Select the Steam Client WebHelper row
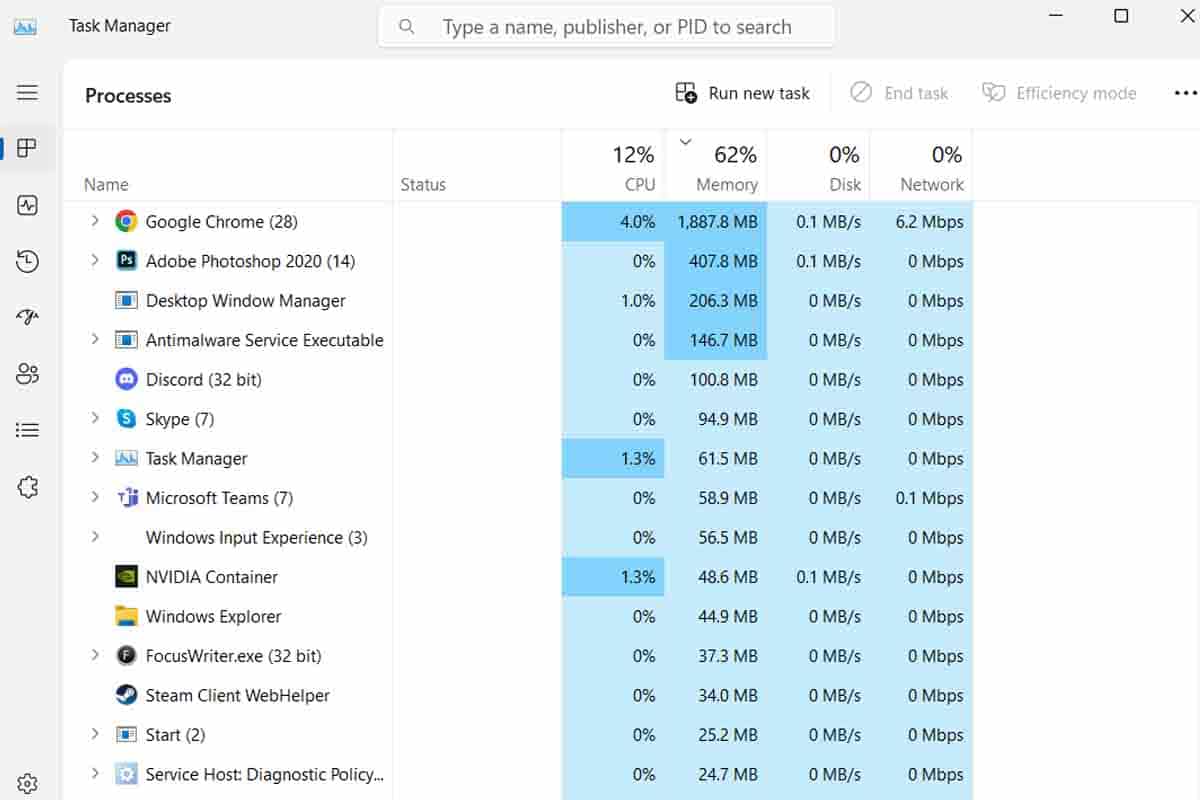This screenshot has height=800, width=1200. (x=518, y=695)
